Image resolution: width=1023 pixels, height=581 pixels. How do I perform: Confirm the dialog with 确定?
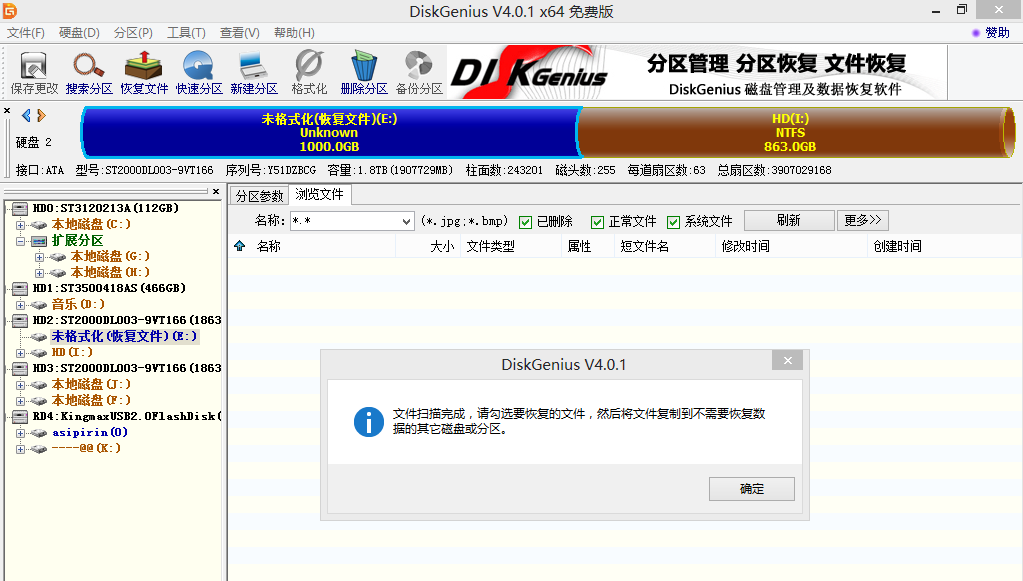click(752, 489)
